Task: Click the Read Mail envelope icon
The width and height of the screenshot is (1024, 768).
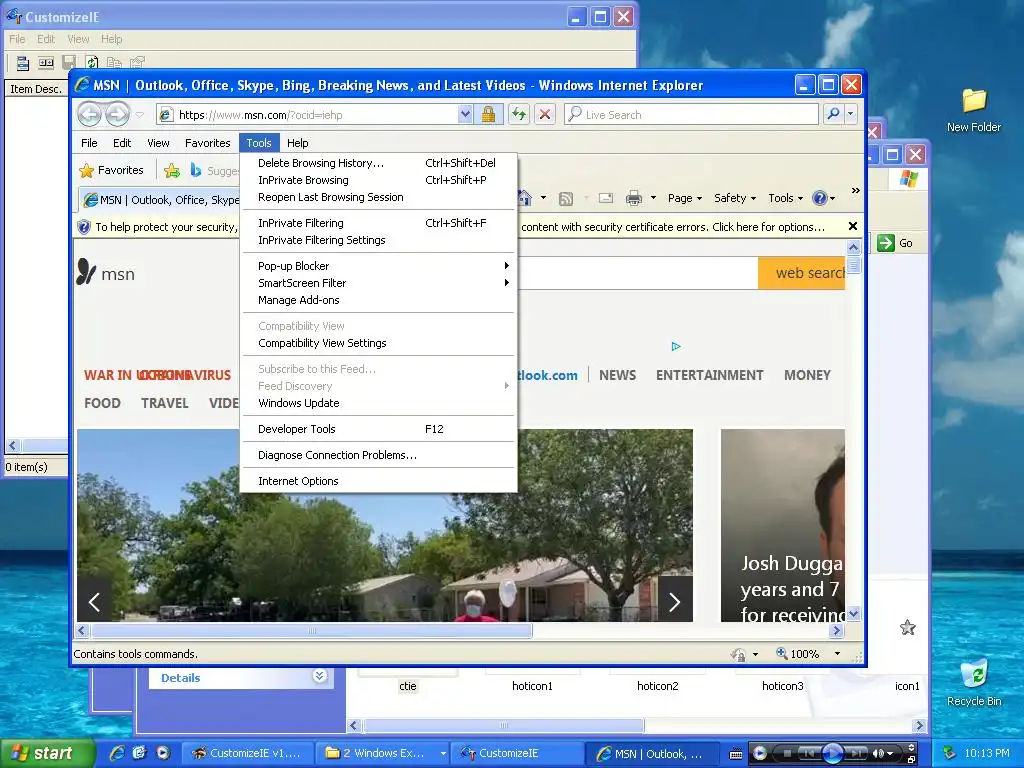Action: click(x=606, y=198)
